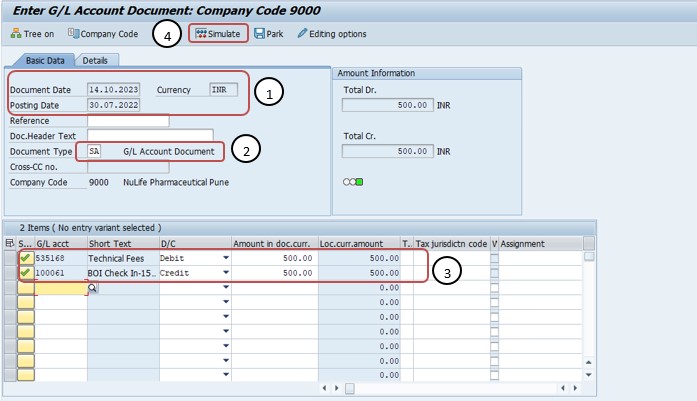Click the far-right scroll right arrow
Image resolution: width=697 pixels, height=401 pixels.
point(575,388)
